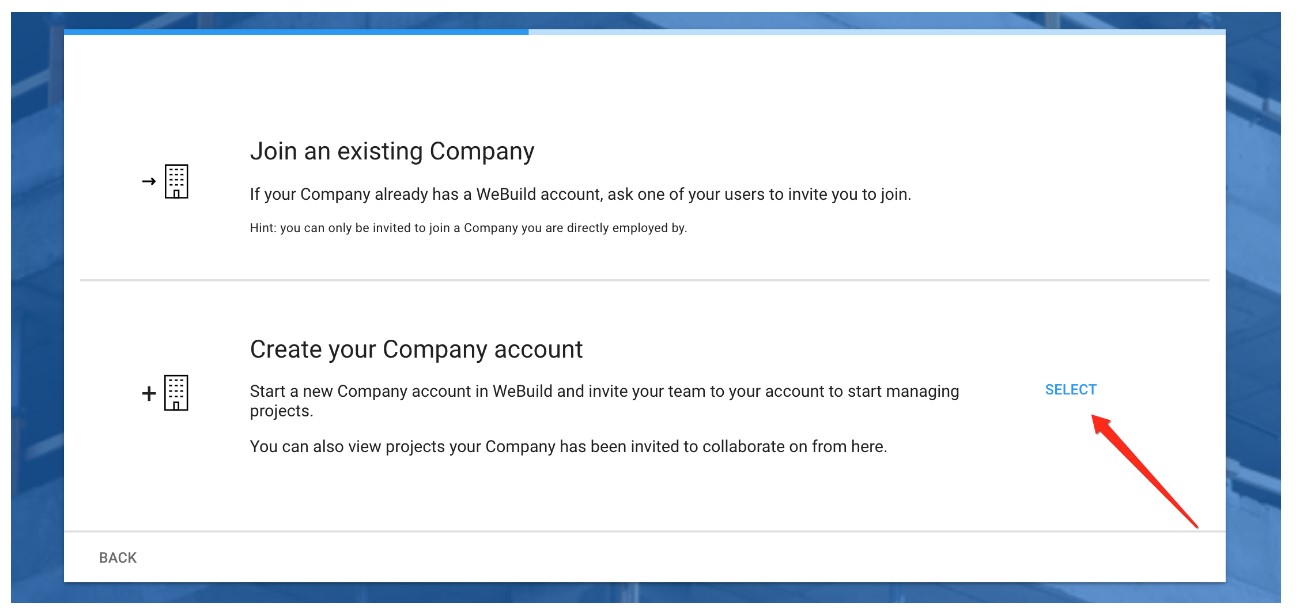Click the red arrow pointing at SELECT
Viewport: 1296px width, 616px height.
(1144, 470)
